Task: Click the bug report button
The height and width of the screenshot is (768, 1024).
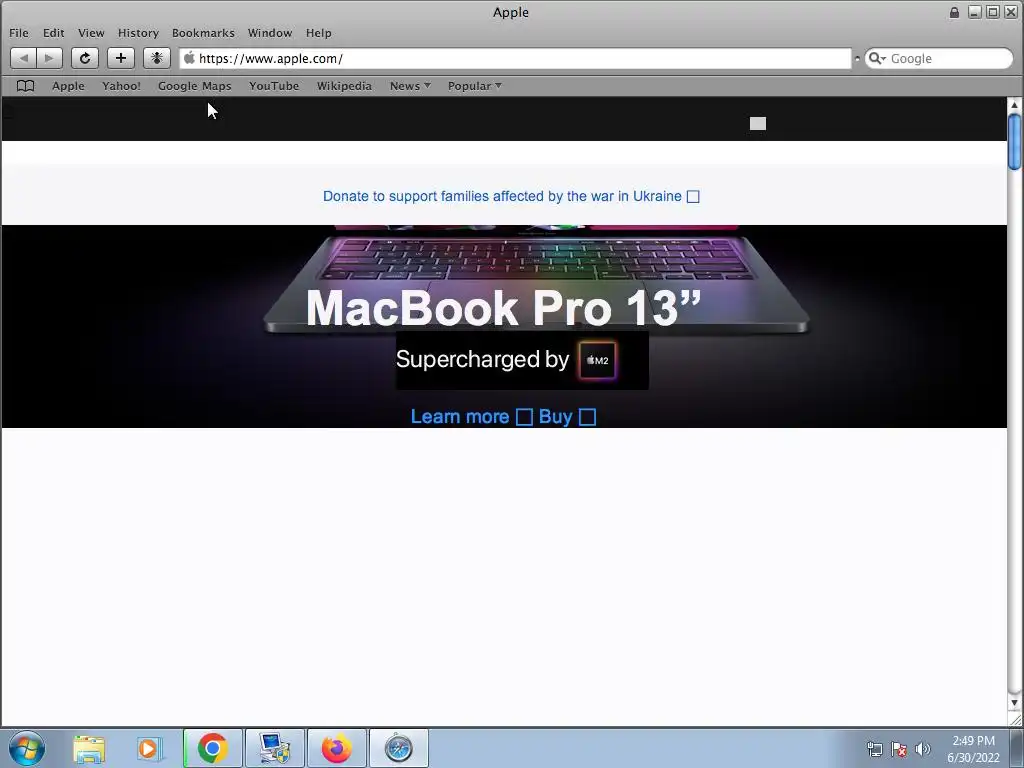Action: coord(157,58)
